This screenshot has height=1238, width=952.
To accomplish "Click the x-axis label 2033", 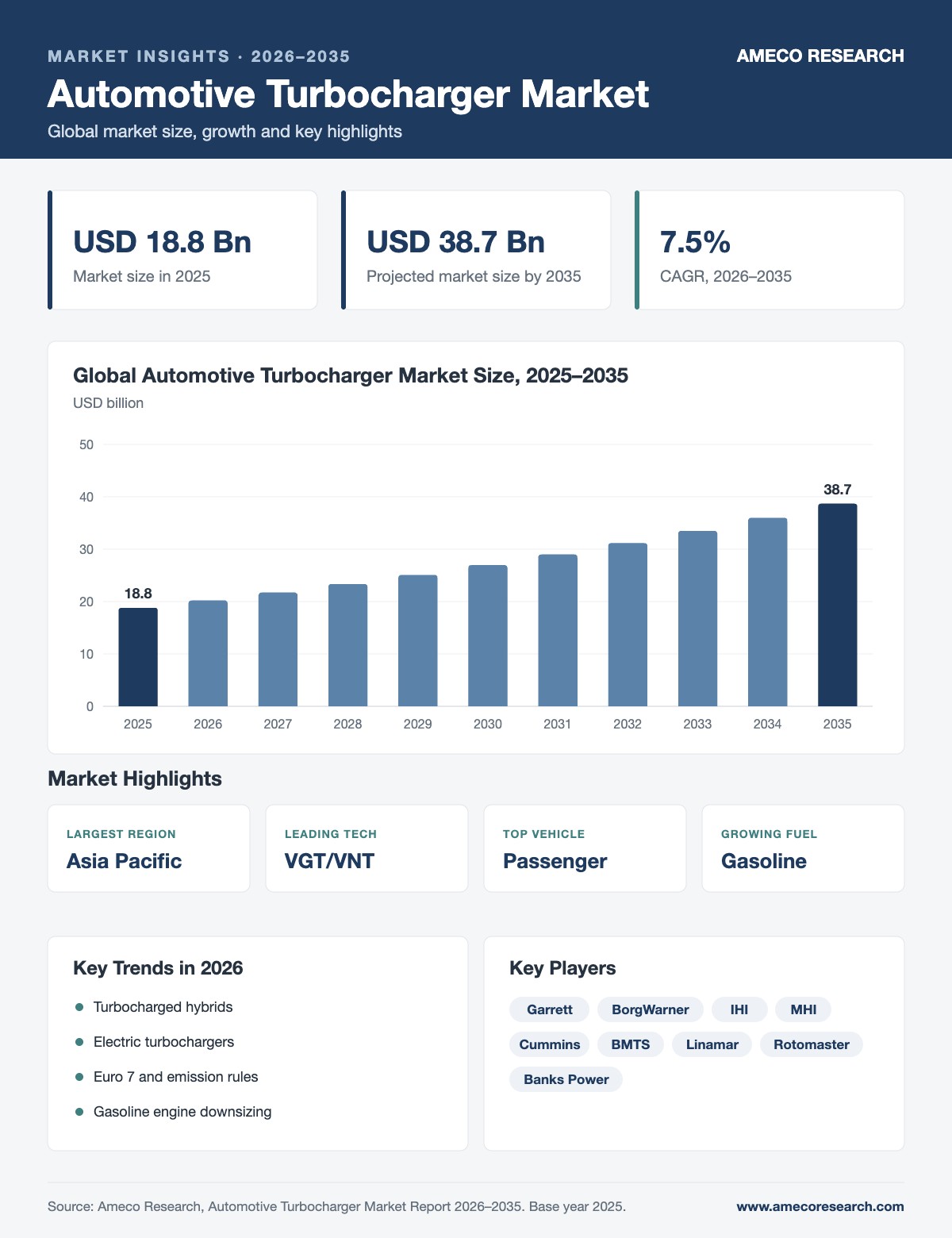I will tap(697, 724).
